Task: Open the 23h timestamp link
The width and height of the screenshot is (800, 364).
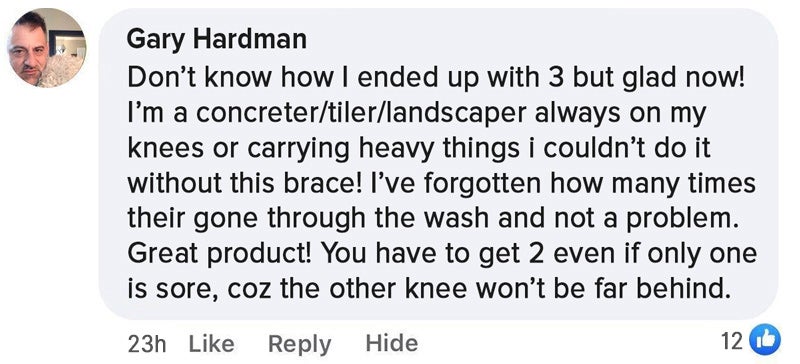Action: click(147, 344)
